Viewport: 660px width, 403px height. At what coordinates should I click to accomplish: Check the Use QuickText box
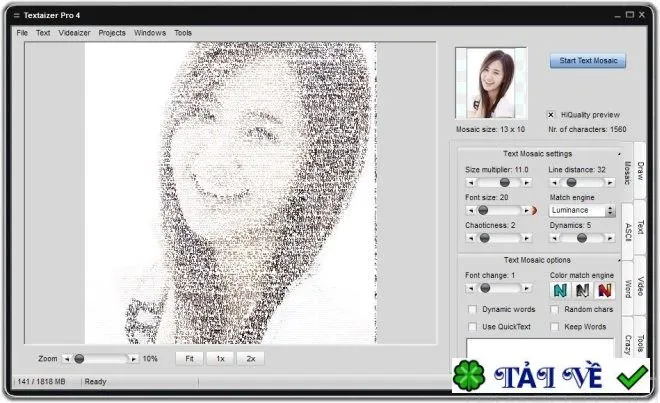[x=472, y=327]
